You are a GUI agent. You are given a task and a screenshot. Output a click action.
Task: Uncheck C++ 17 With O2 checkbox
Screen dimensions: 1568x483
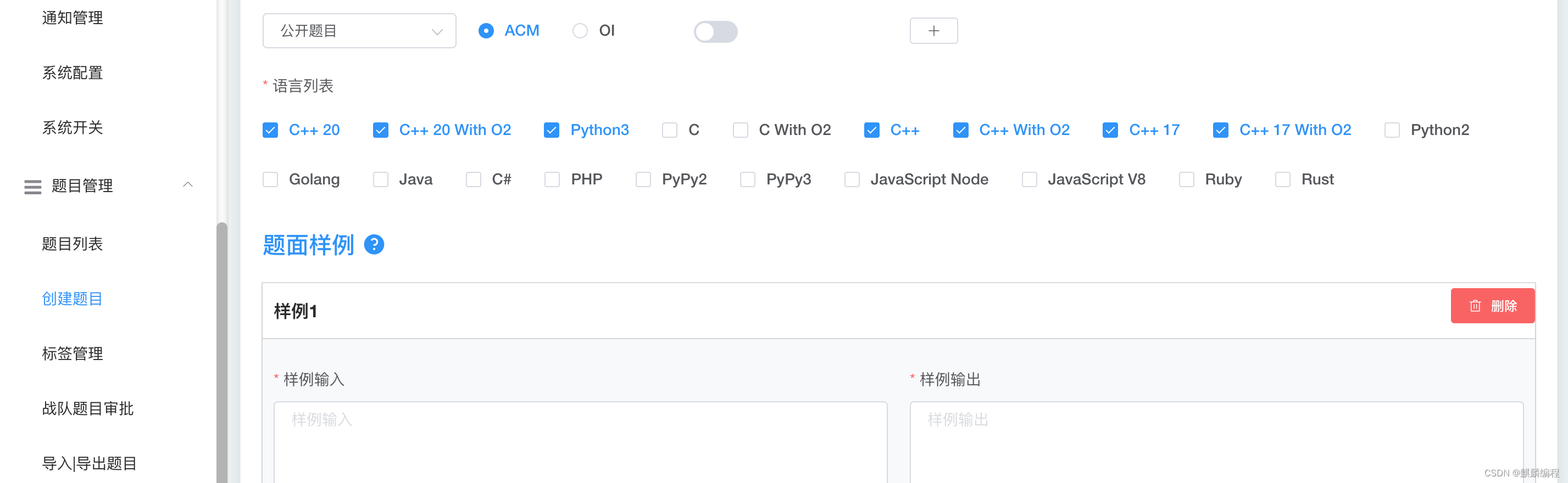pos(1220,130)
